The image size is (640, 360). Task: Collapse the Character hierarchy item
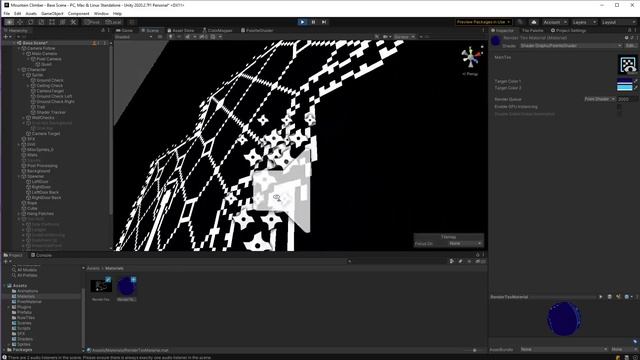click(19, 69)
